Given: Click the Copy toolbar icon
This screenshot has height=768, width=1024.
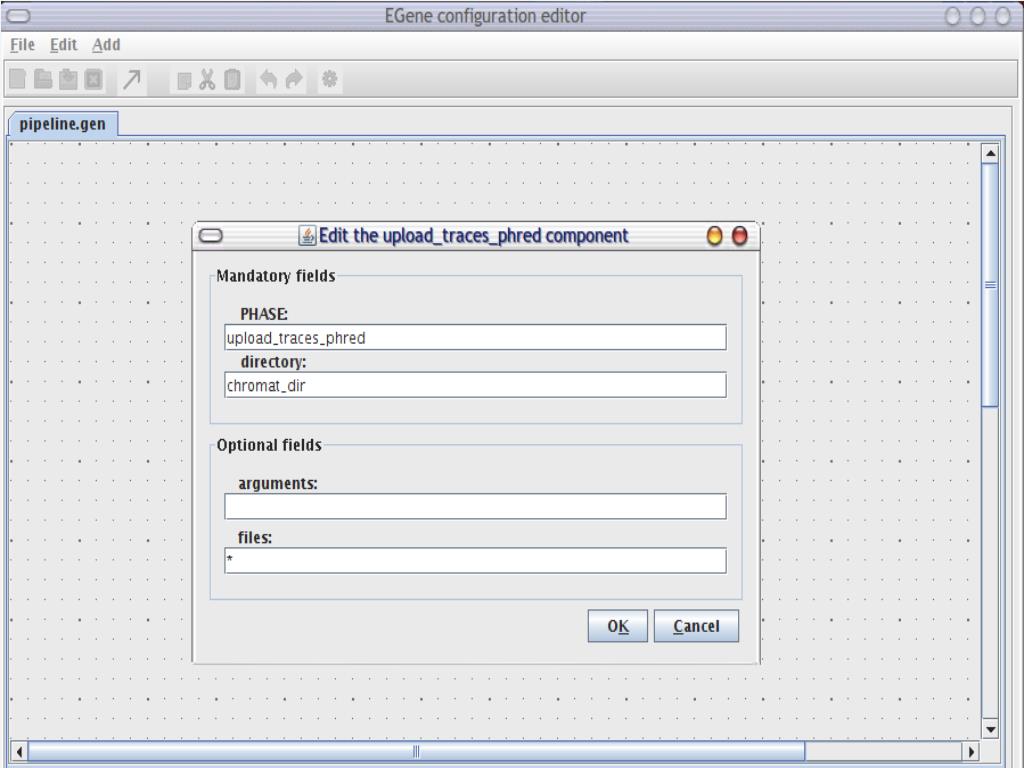Looking at the screenshot, I should [184, 80].
